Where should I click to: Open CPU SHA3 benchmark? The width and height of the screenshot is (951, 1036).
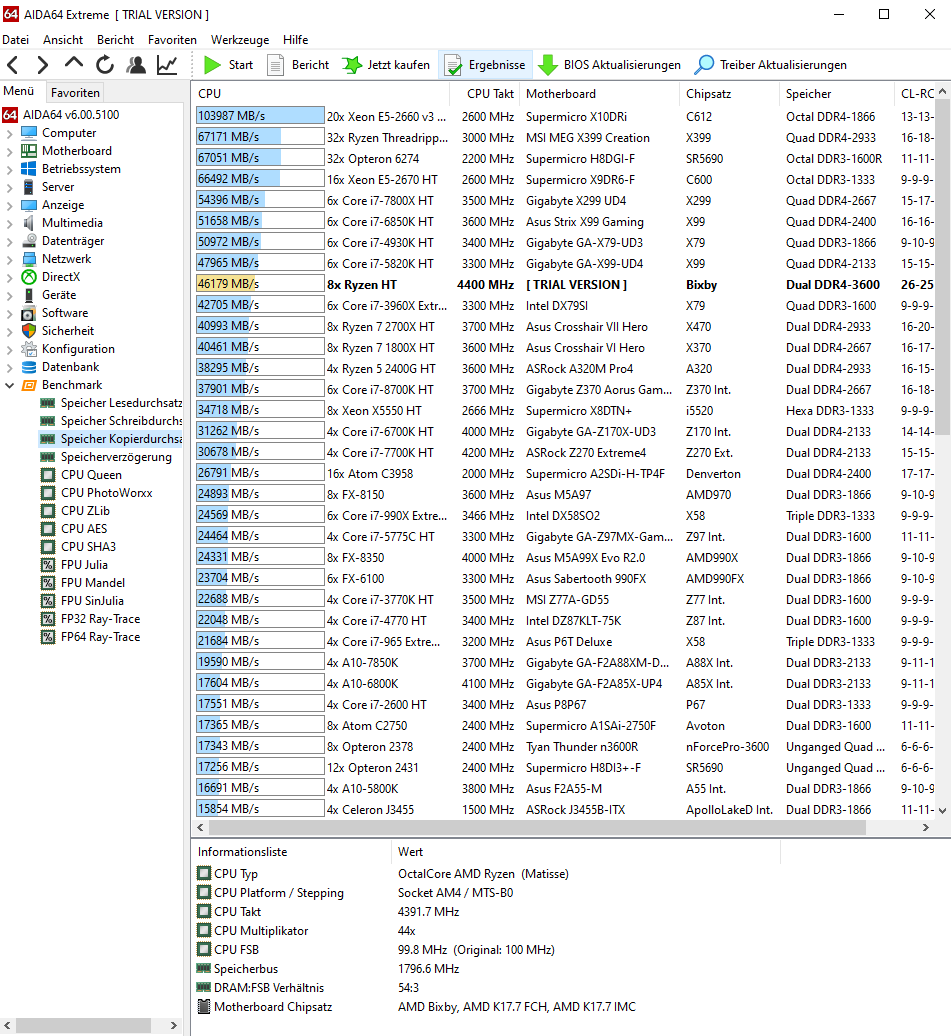coord(88,547)
